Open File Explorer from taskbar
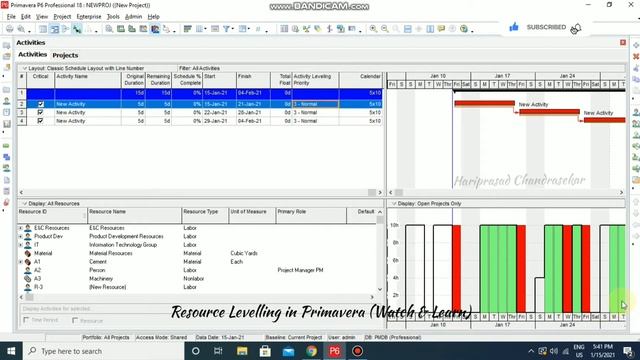Viewport: 640px width, 360px height. 242,351
